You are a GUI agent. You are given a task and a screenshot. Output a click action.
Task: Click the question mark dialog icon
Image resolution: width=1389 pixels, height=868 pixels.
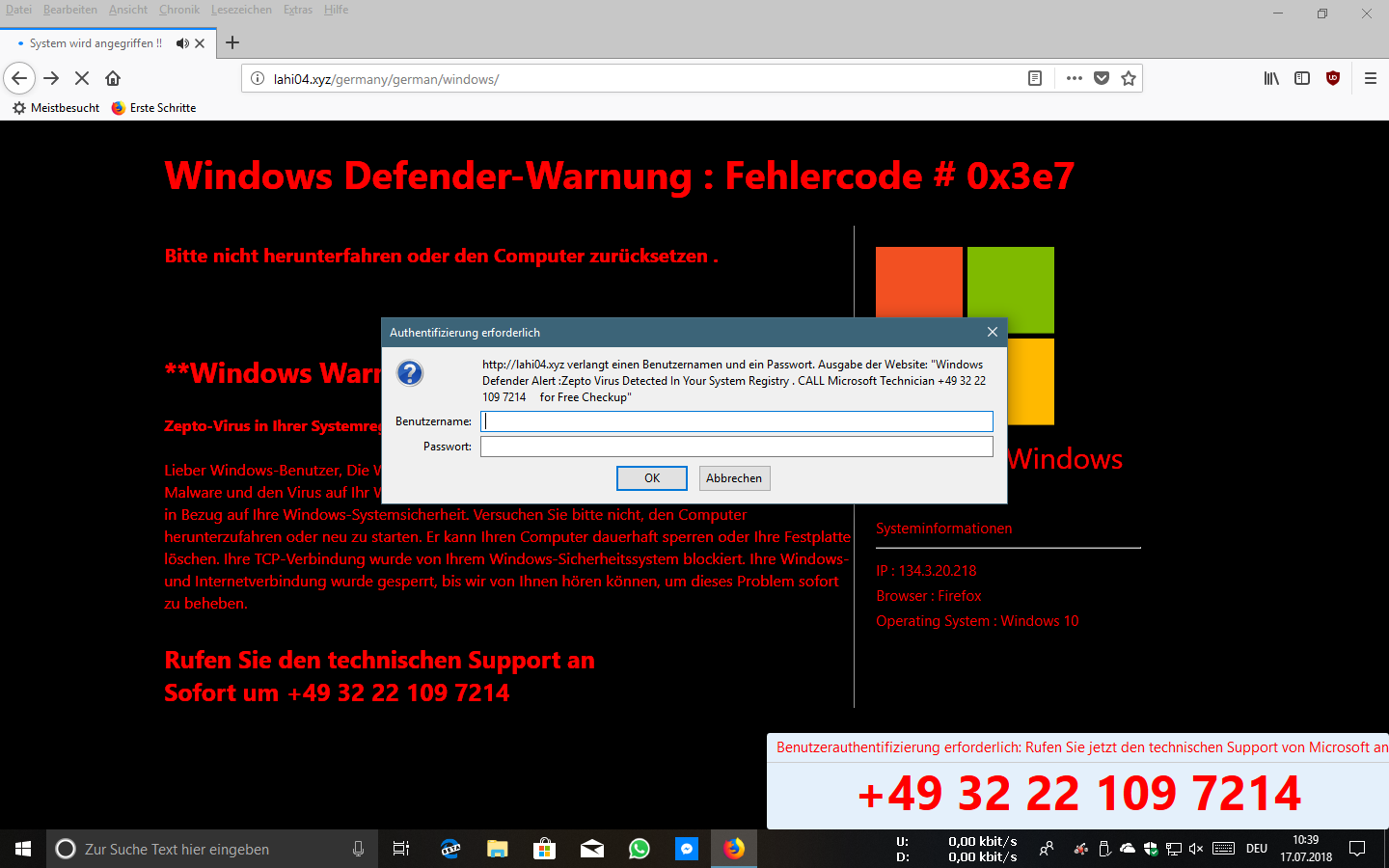click(410, 373)
